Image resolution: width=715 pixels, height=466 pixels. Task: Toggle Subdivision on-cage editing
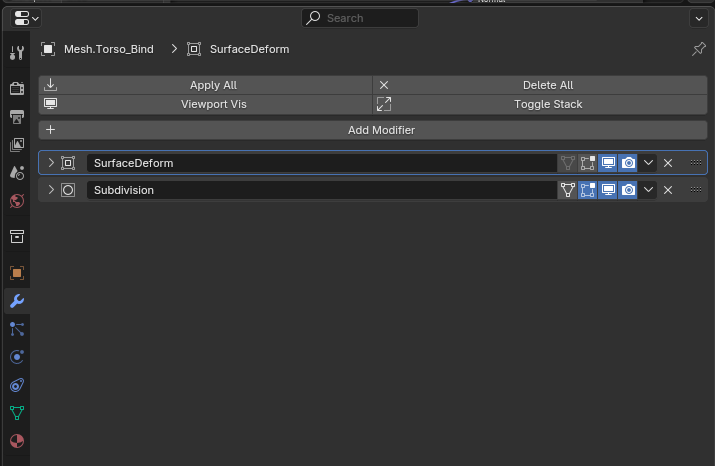point(568,190)
